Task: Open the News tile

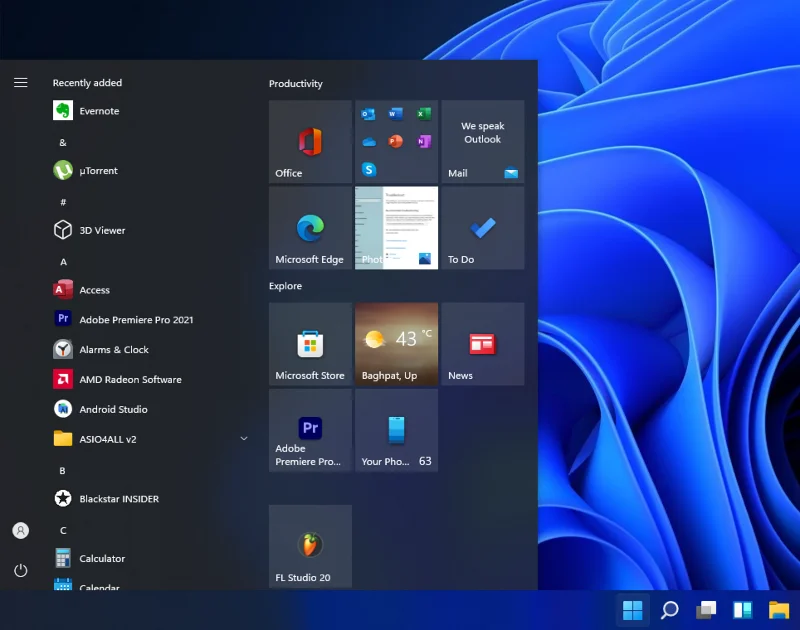Action: point(483,344)
